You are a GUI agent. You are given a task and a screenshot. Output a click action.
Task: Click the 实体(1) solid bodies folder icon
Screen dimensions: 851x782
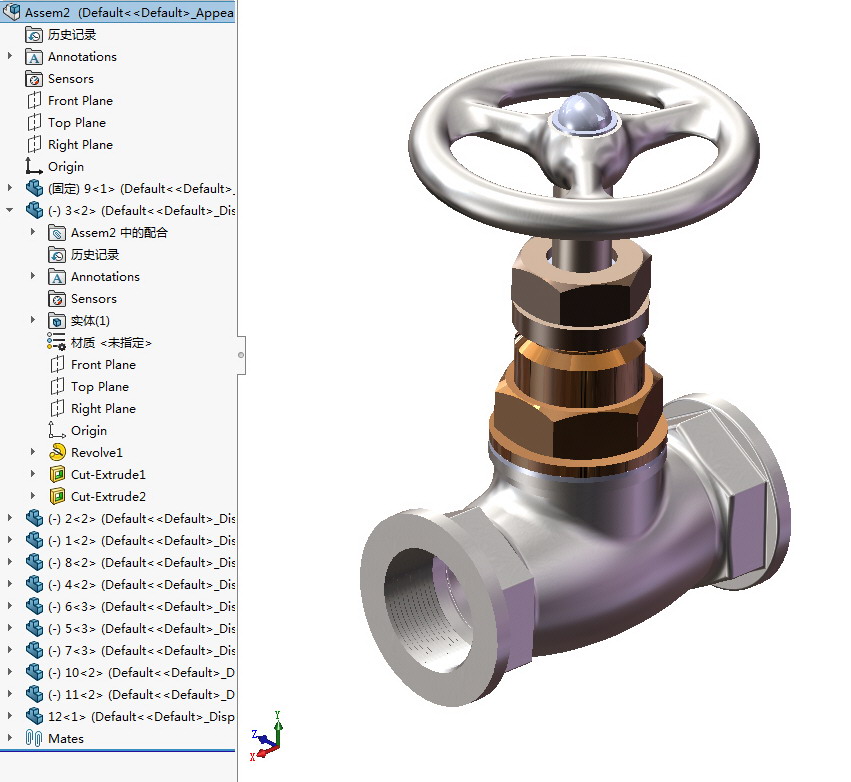tap(57, 321)
